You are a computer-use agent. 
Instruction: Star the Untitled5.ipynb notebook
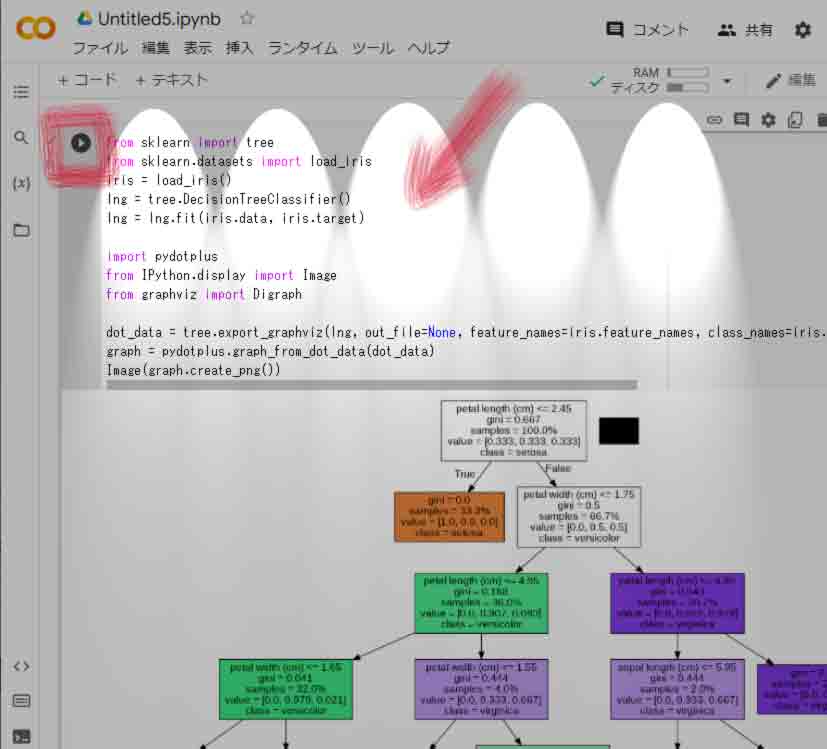pyautogui.click(x=248, y=19)
